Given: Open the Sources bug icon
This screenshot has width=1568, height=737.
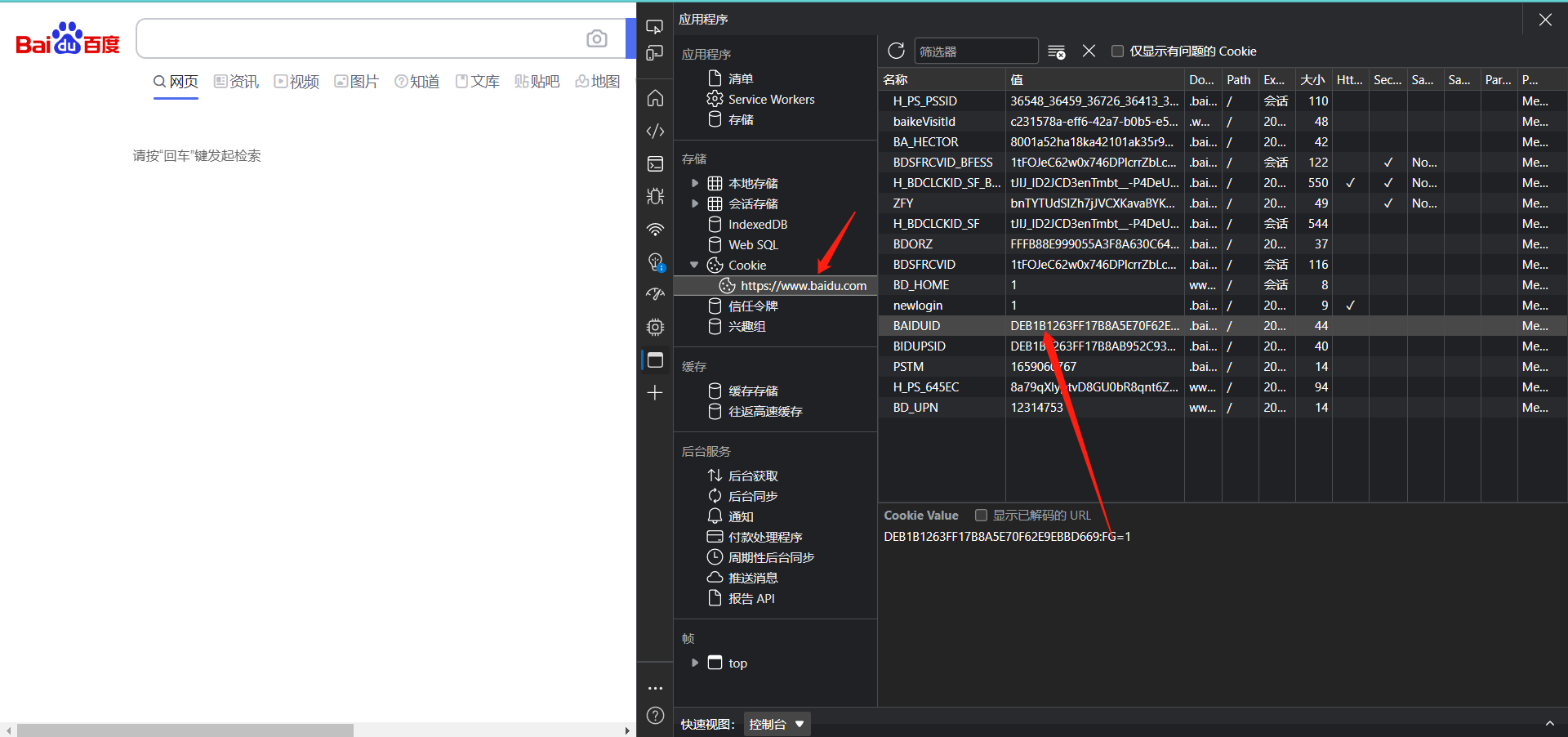Looking at the screenshot, I should 655,196.
